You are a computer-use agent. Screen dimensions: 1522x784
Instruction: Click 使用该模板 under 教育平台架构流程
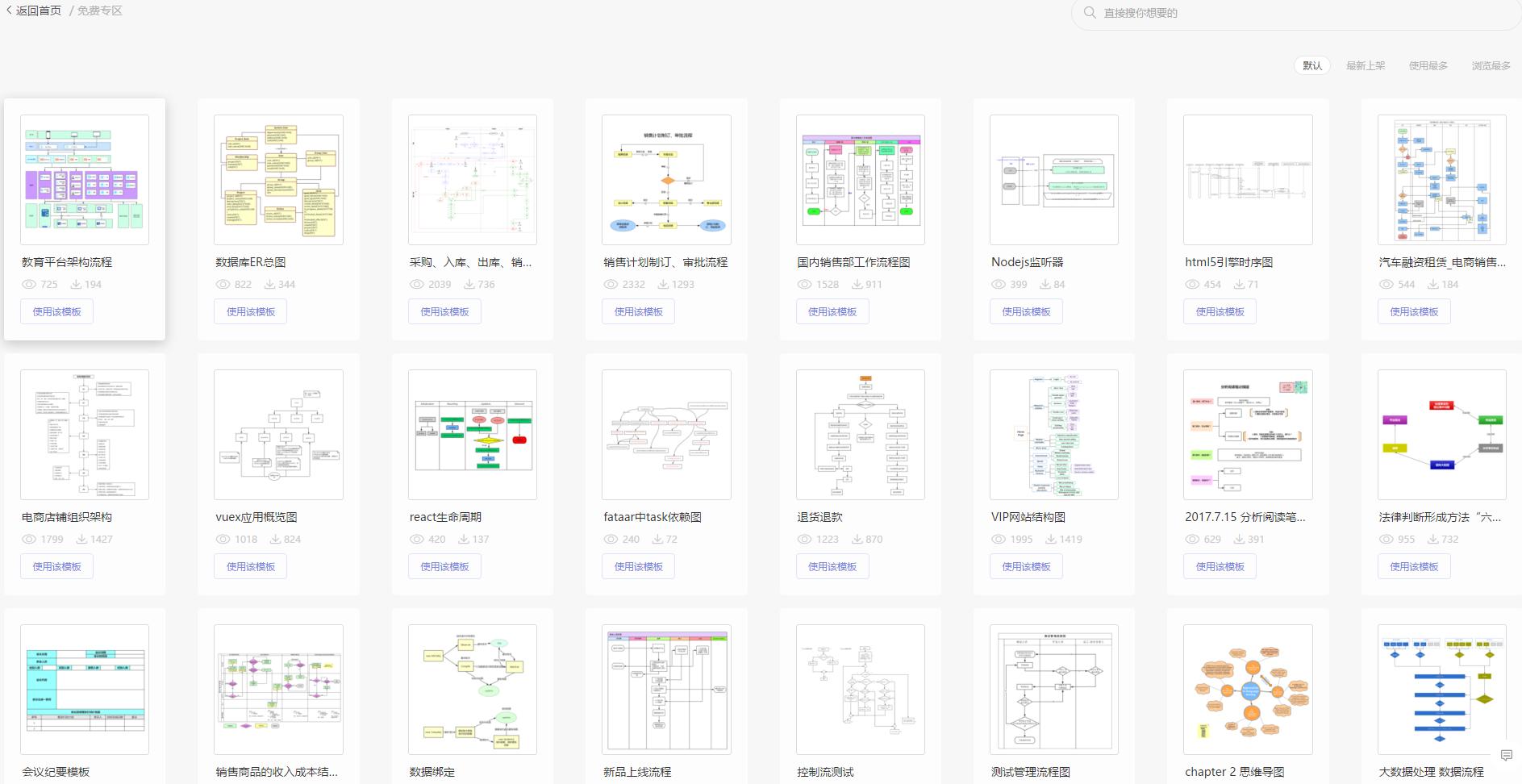[x=56, y=311]
